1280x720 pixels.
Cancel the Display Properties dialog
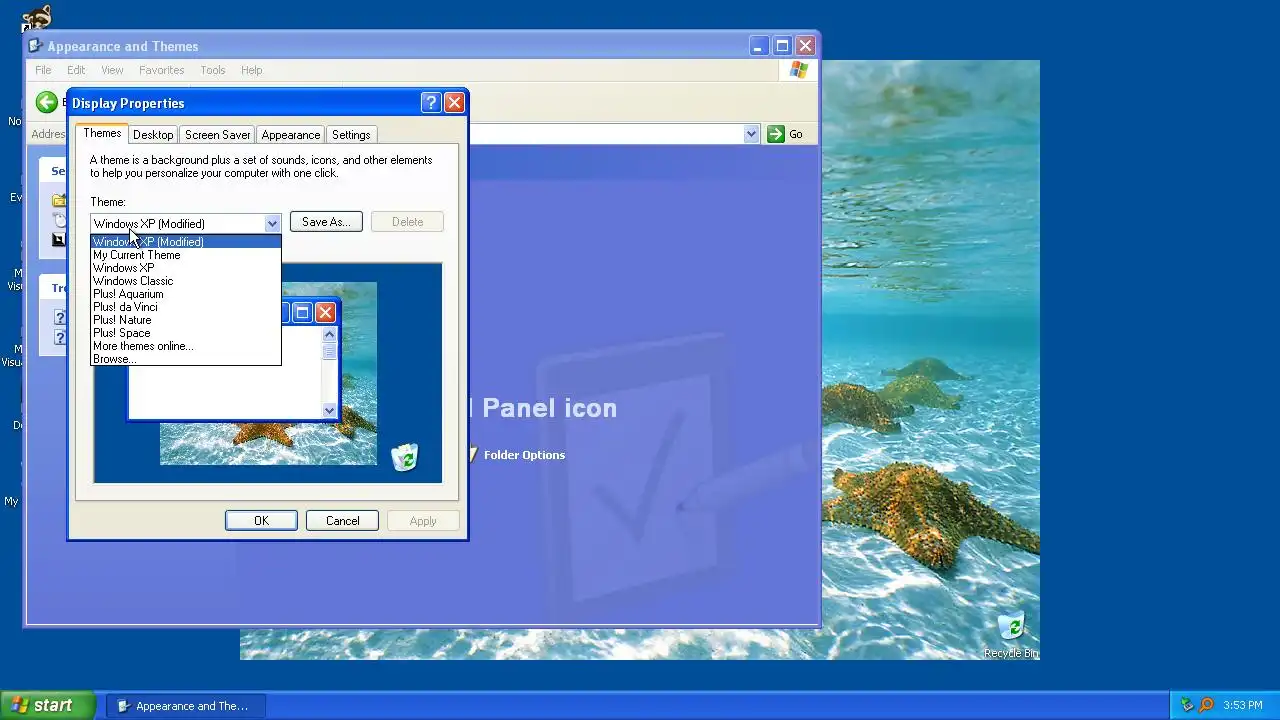pos(342,521)
